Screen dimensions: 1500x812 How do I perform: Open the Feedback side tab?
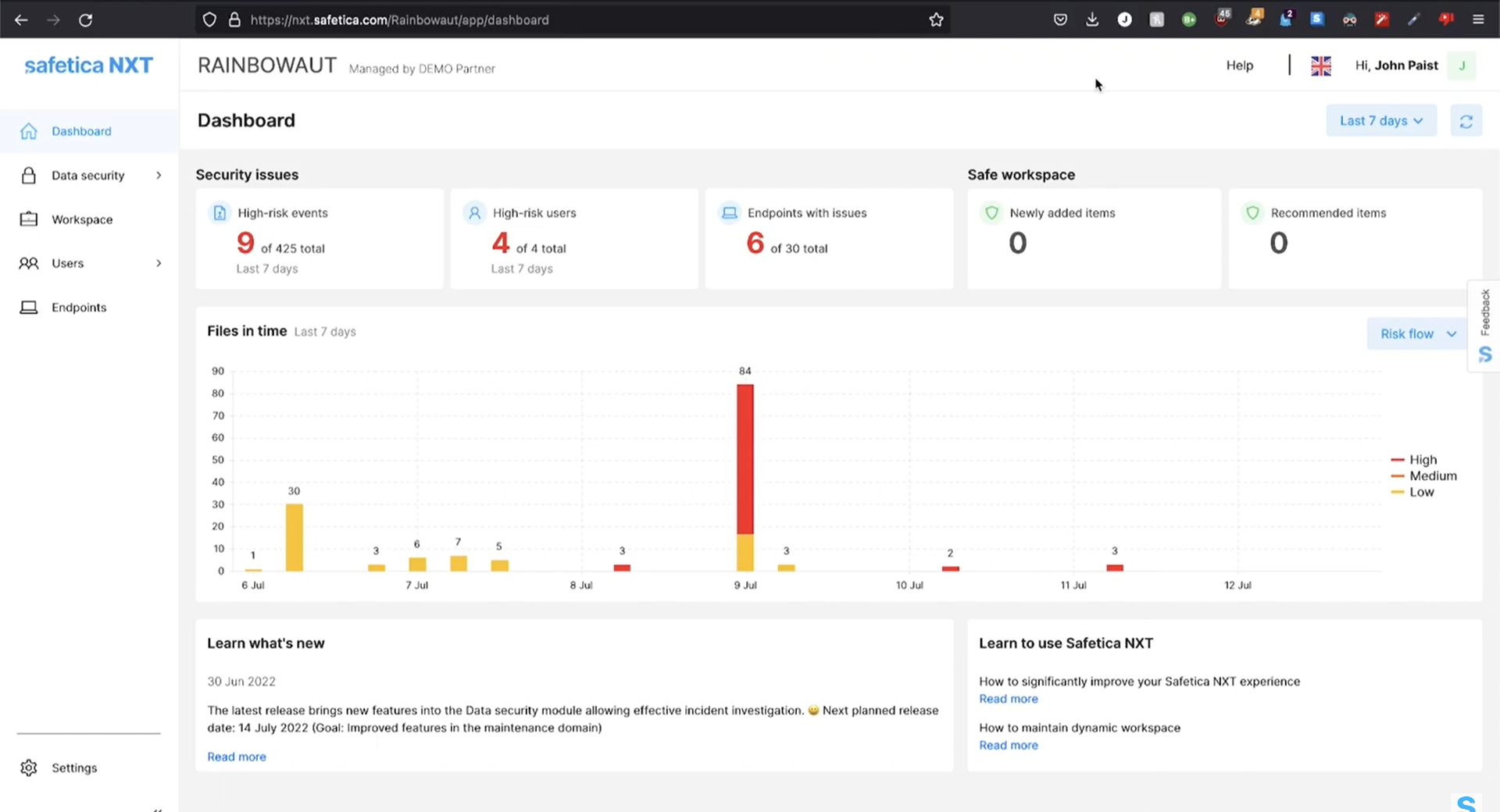(x=1484, y=312)
